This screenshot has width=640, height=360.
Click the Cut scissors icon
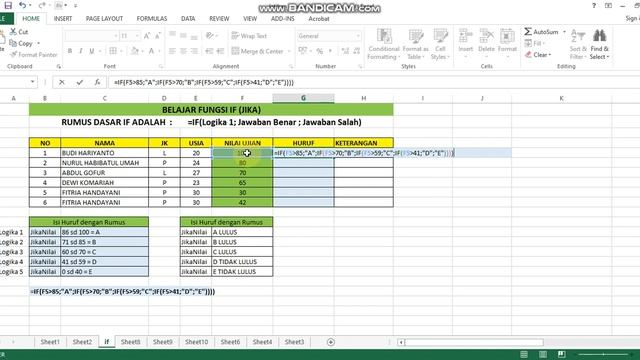[x=13, y=32]
